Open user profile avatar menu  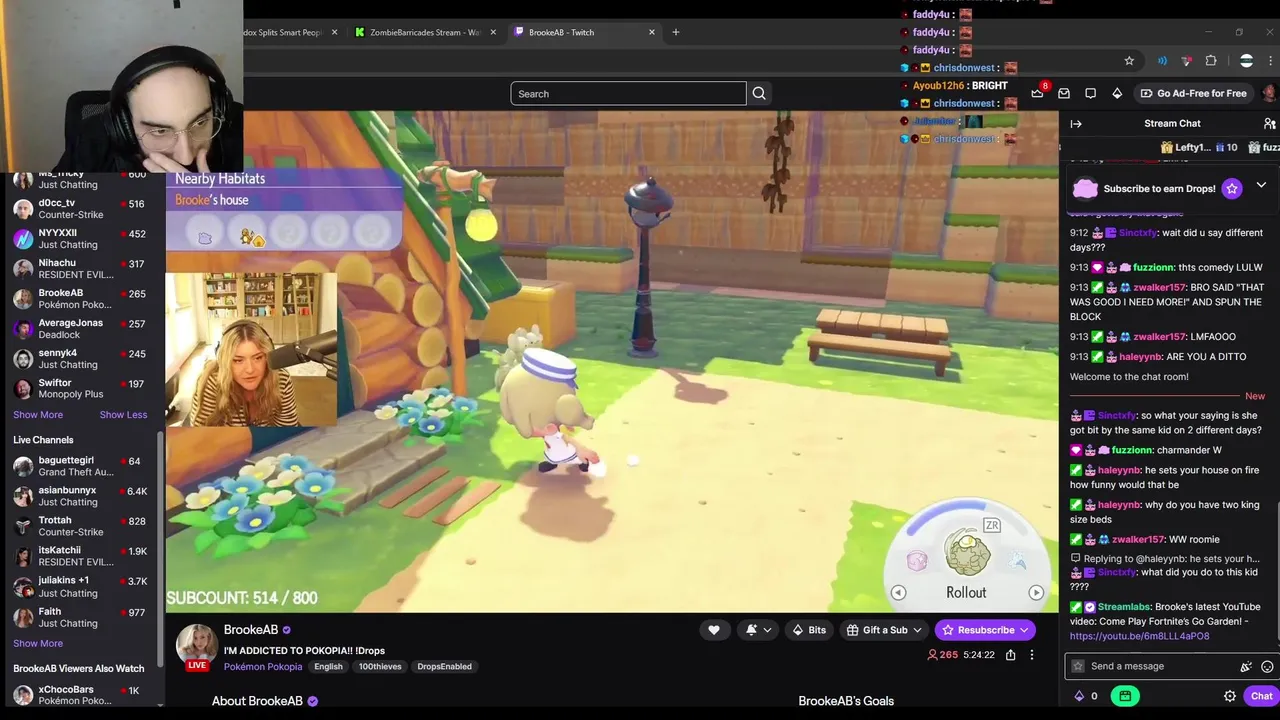(x=1269, y=93)
